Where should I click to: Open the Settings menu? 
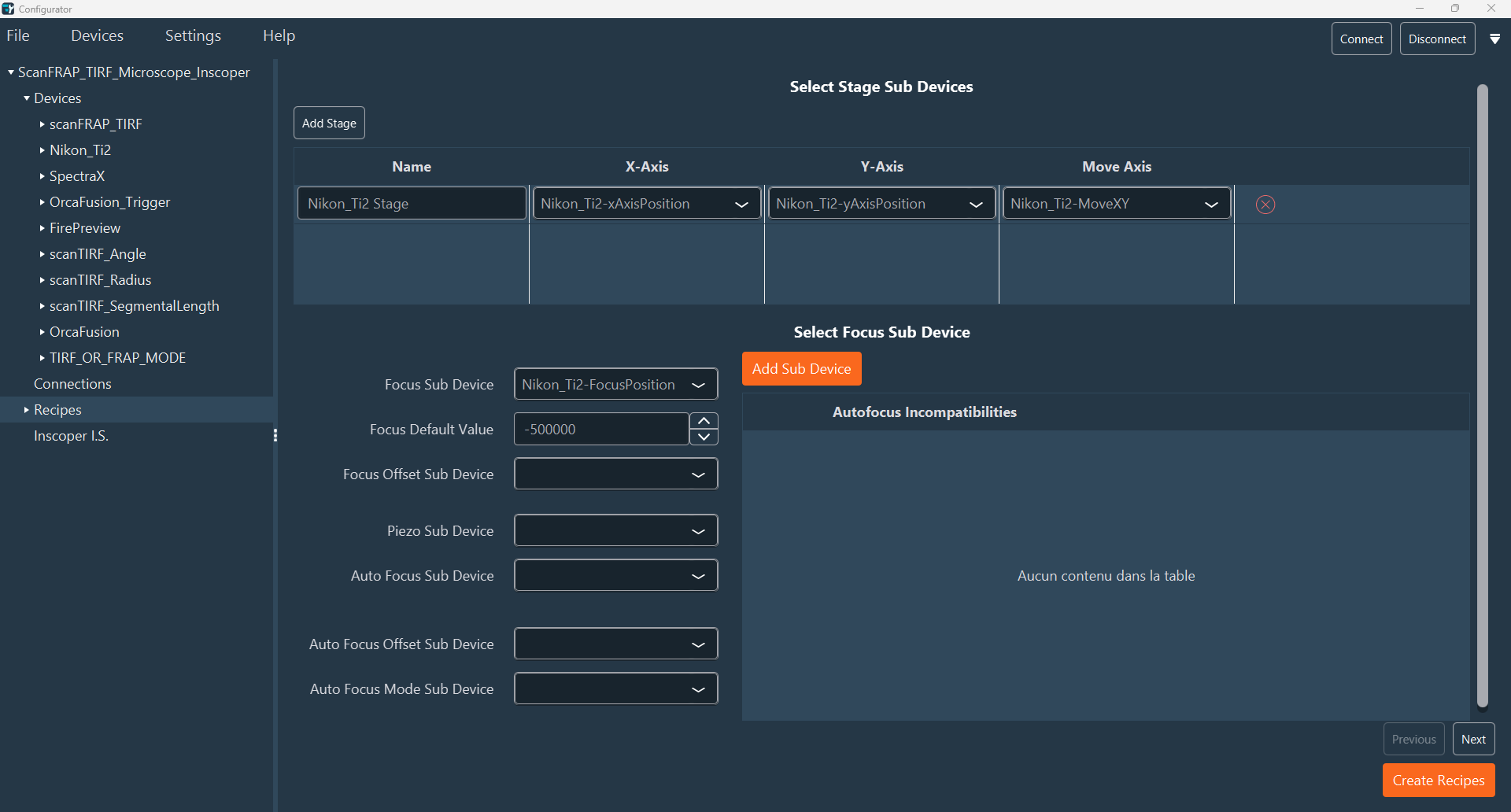point(193,36)
